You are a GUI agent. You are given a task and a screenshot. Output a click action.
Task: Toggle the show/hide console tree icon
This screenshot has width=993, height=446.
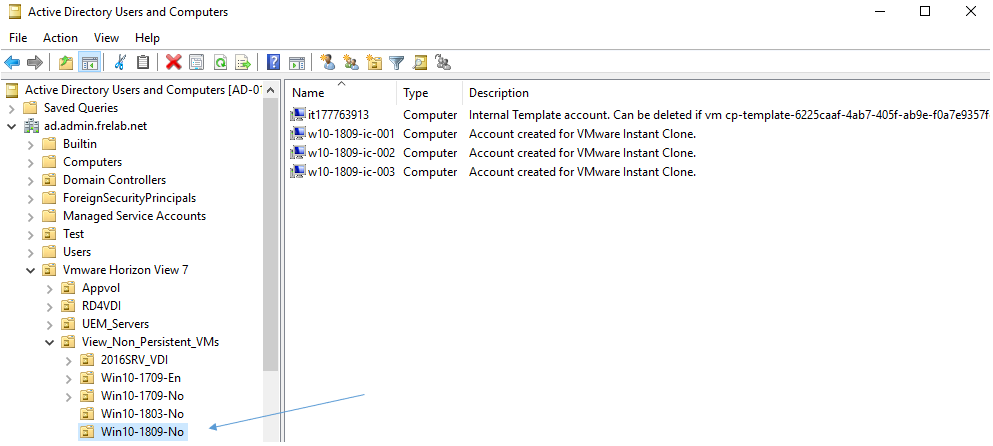pos(90,62)
